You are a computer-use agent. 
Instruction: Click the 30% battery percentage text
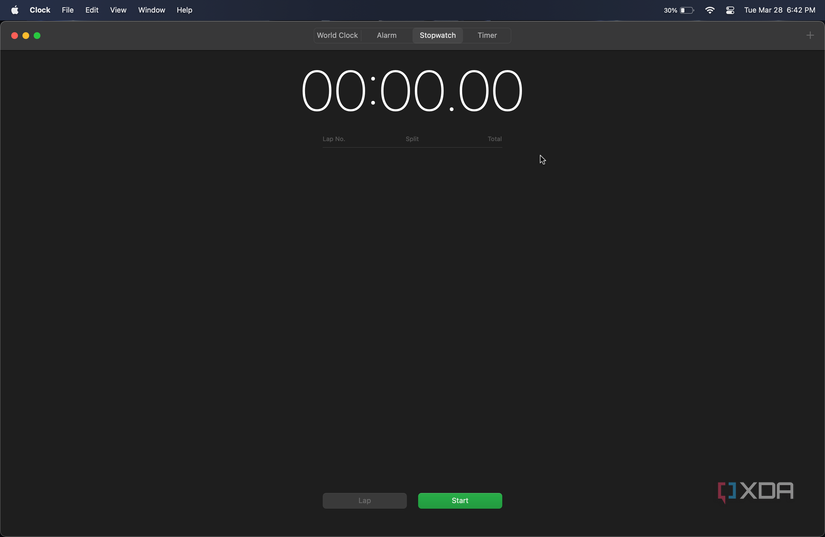pos(670,10)
